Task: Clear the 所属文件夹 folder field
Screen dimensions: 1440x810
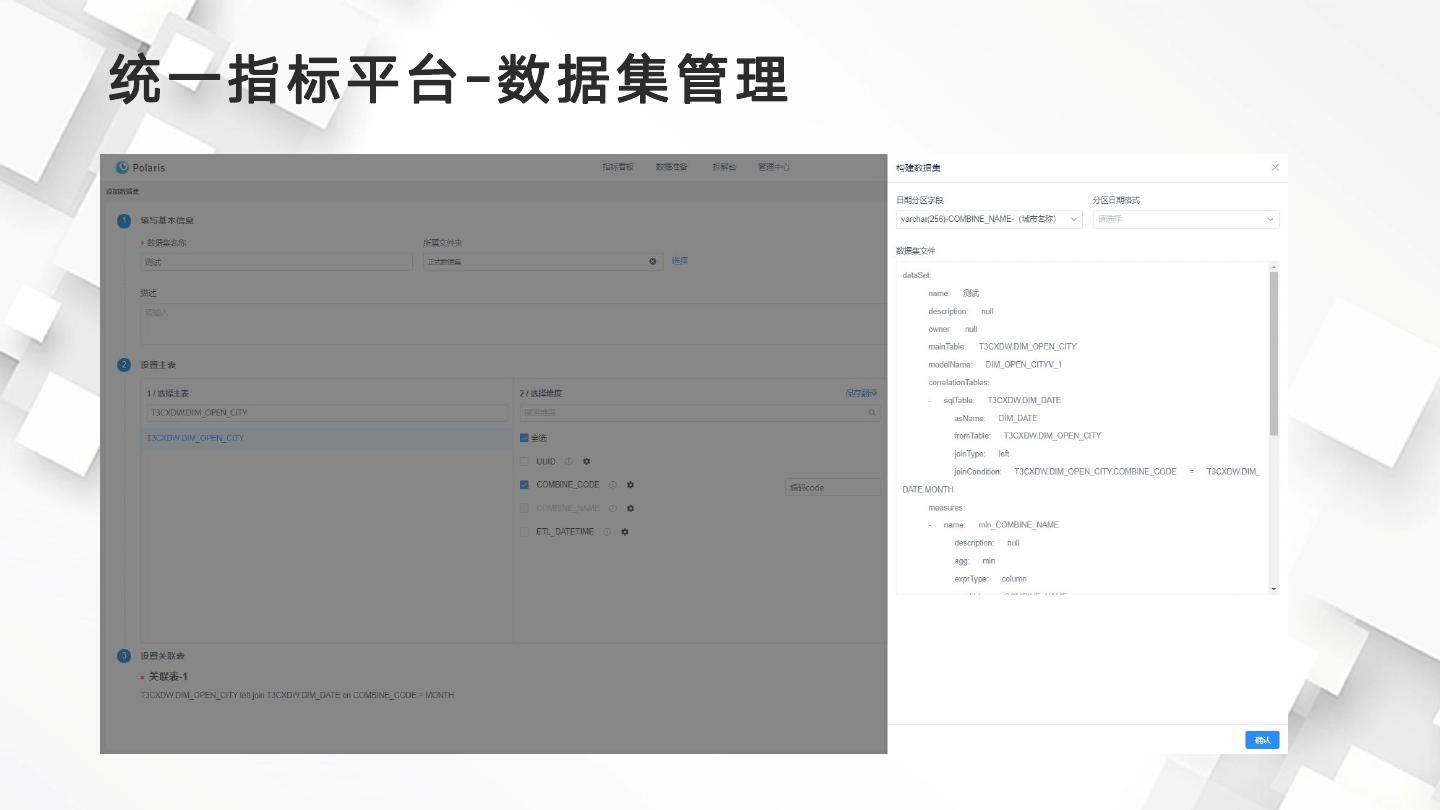Action: click(653, 262)
